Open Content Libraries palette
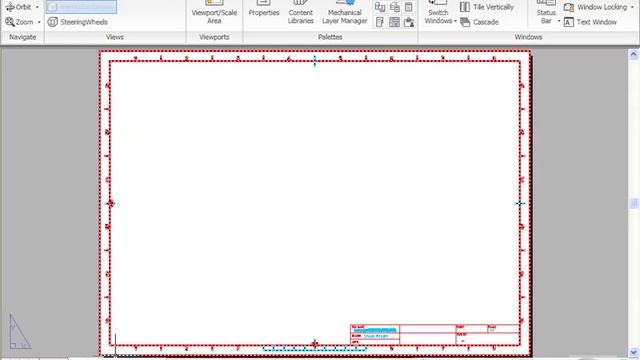 (300, 13)
